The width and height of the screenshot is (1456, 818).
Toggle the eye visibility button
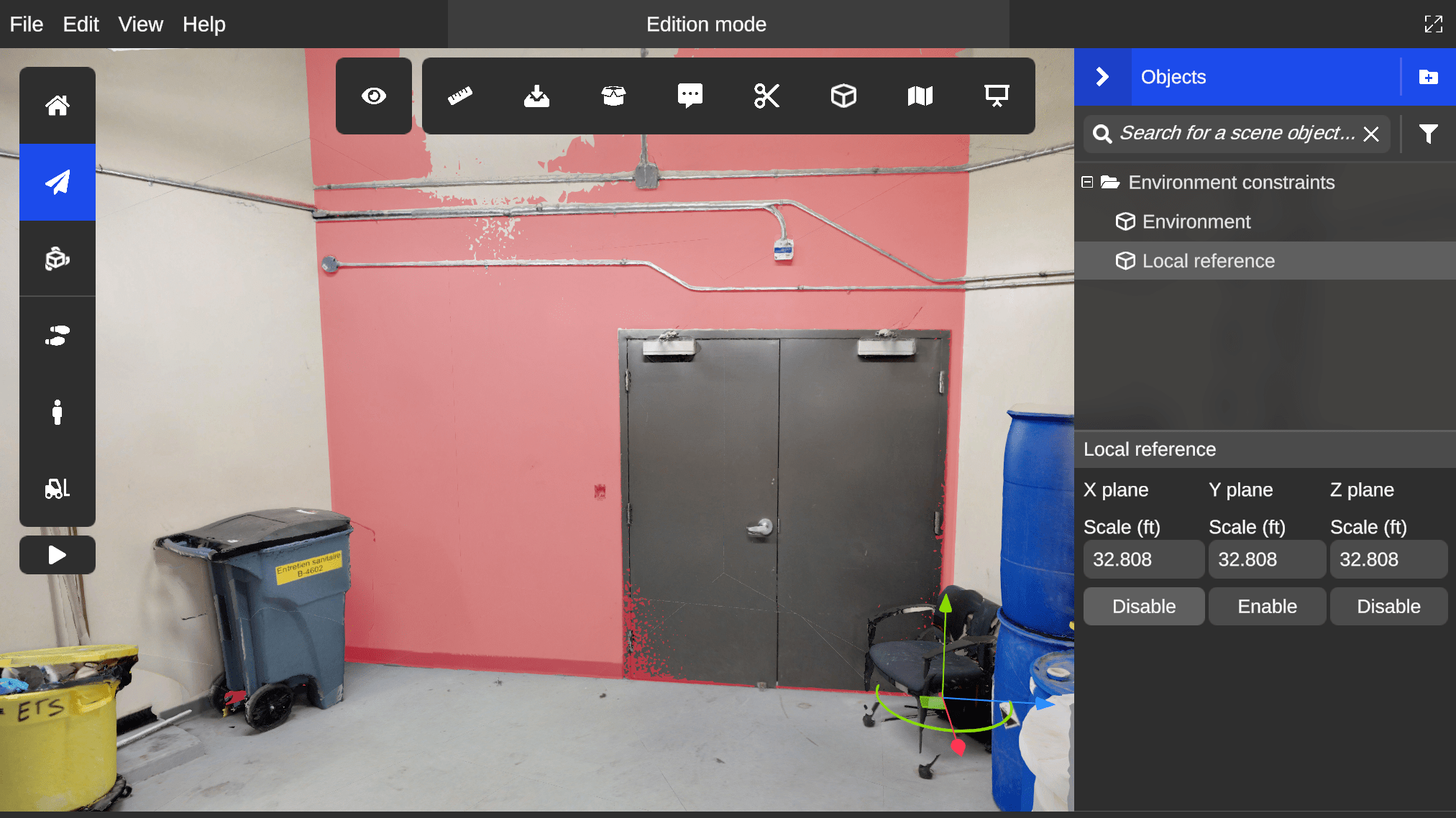(374, 96)
